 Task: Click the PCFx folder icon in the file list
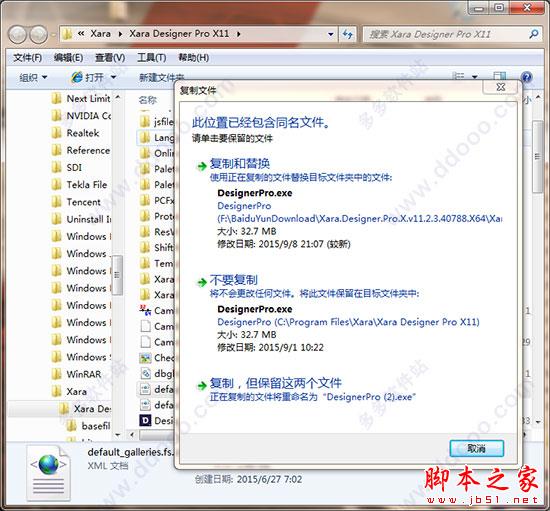coord(145,200)
